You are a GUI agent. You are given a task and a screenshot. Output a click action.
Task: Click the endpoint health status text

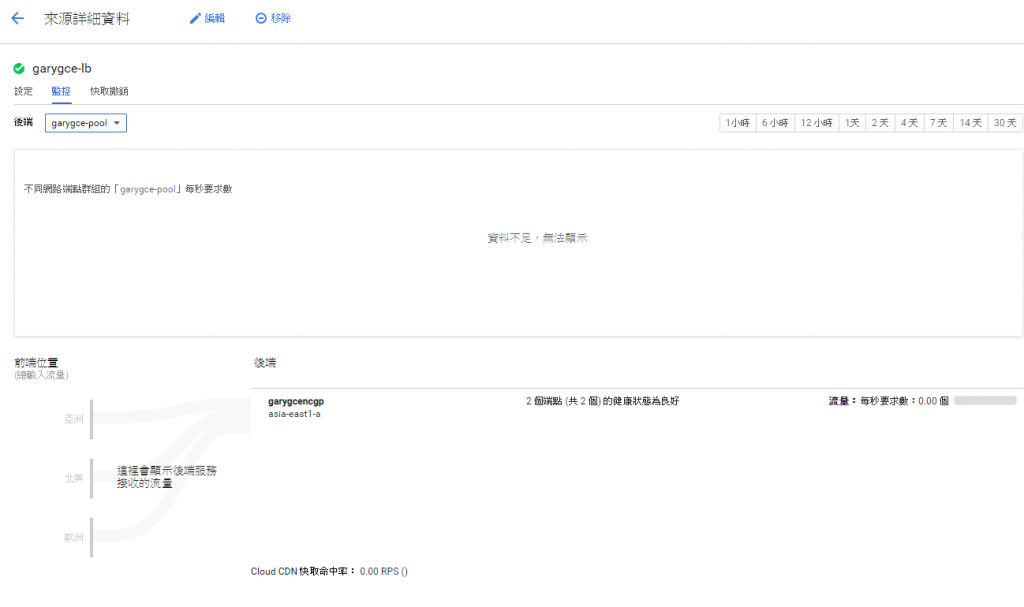[x=602, y=401]
